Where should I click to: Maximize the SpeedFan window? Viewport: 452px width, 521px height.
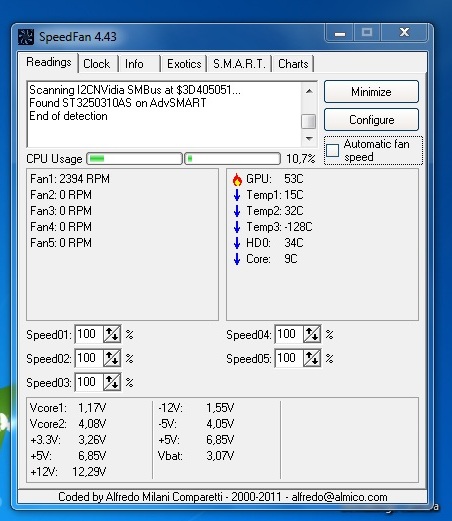pos(367,33)
